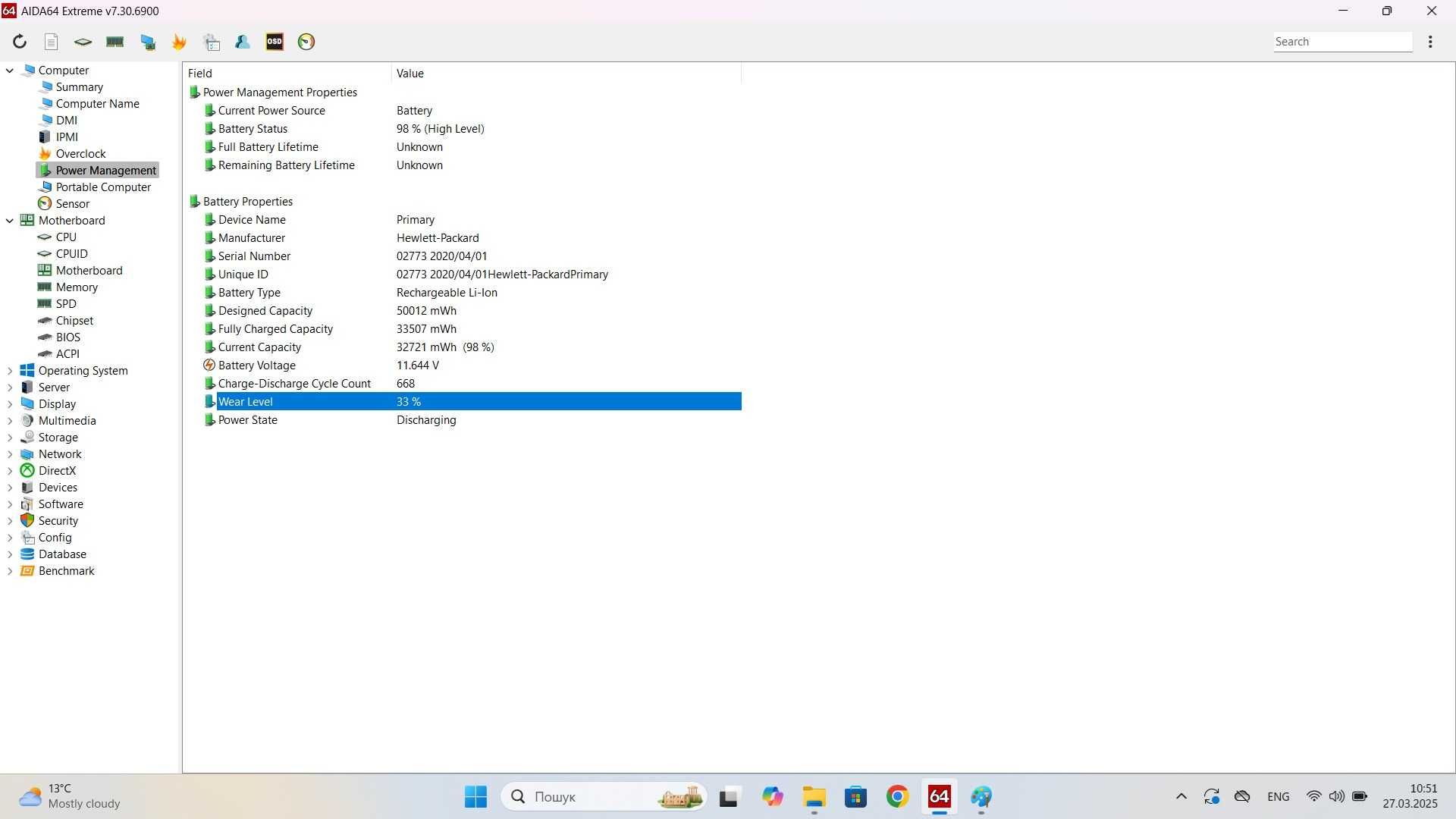The height and width of the screenshot is (819, 1456).
Task: Click the CPU chip toolbar icon
Action: pos(83,42)
